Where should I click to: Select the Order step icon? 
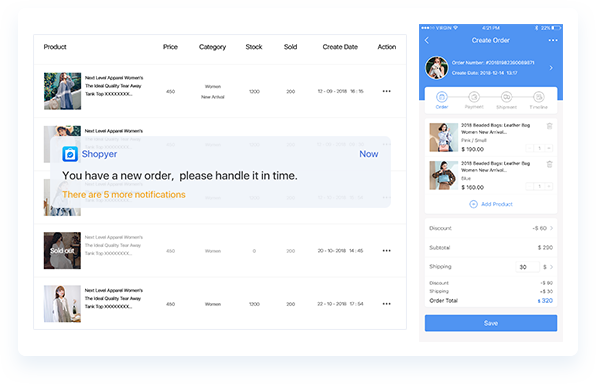pos(442,97)
